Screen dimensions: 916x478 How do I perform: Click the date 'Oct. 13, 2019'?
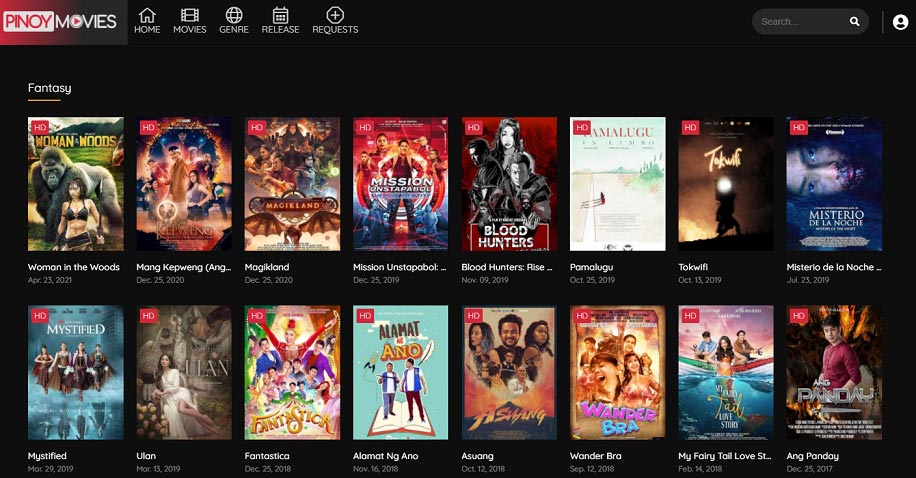pos(700,280)
